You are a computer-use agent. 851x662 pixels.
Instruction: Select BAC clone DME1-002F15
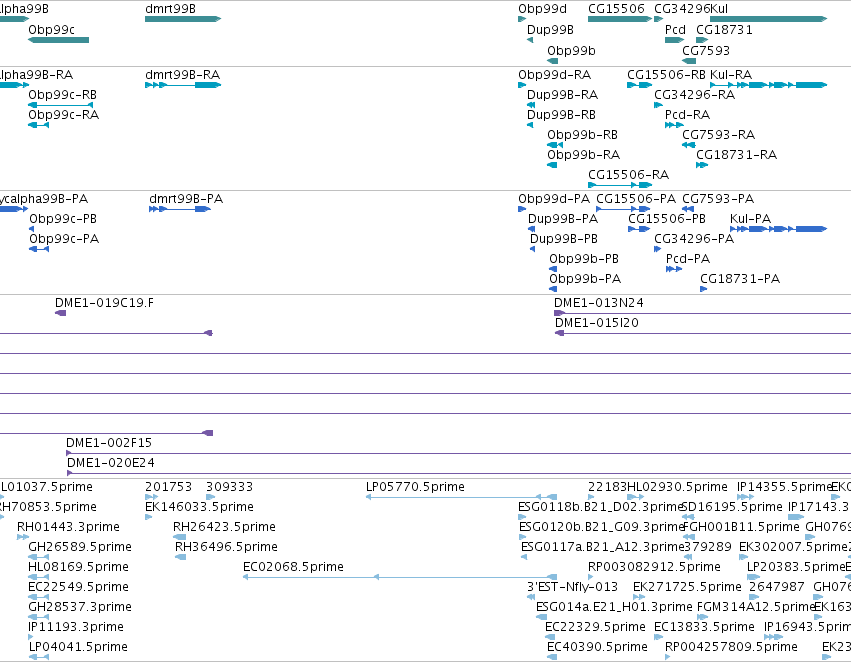coord(109,443)
